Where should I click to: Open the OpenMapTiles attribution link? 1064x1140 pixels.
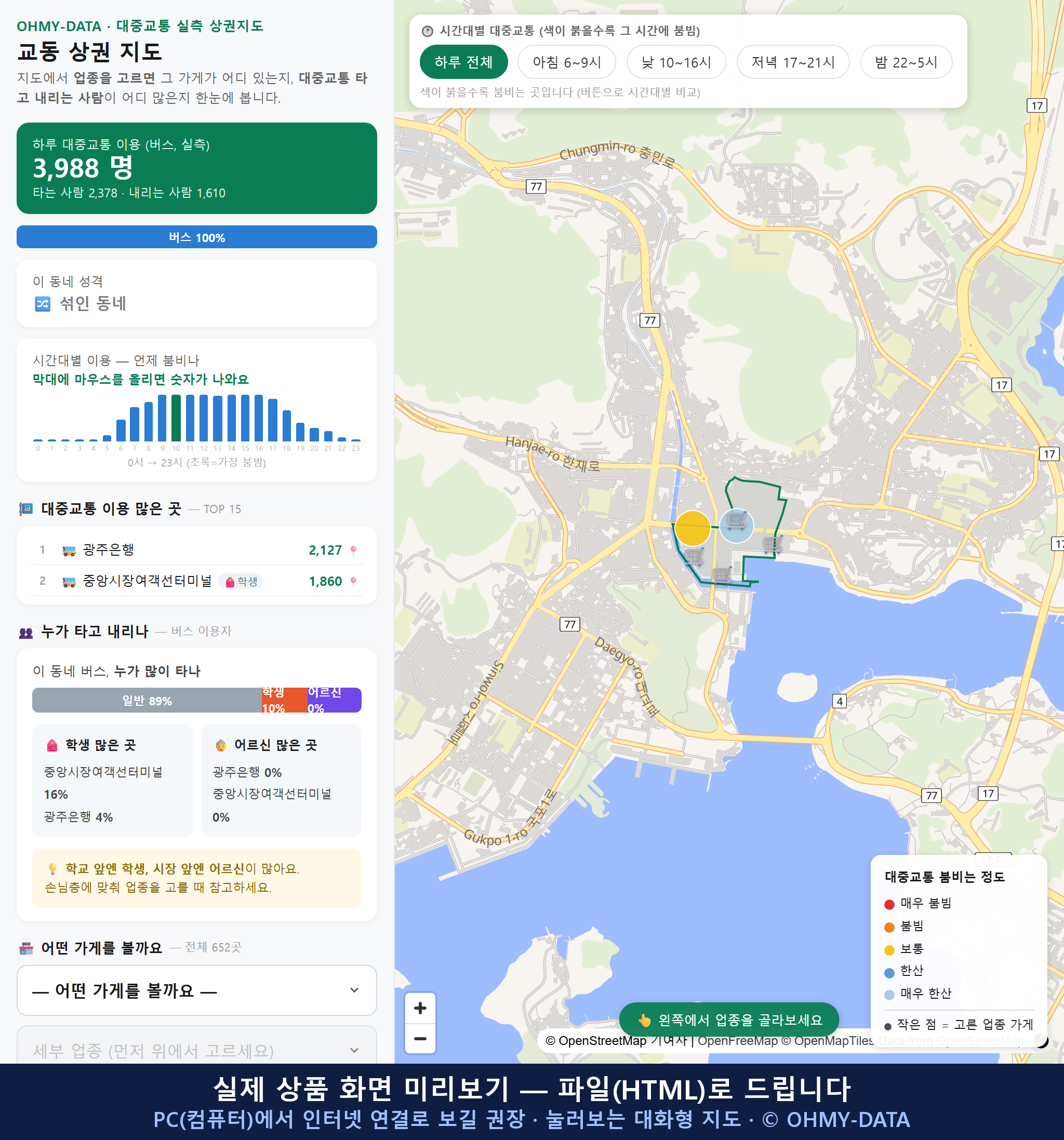tap(828, 1041)
